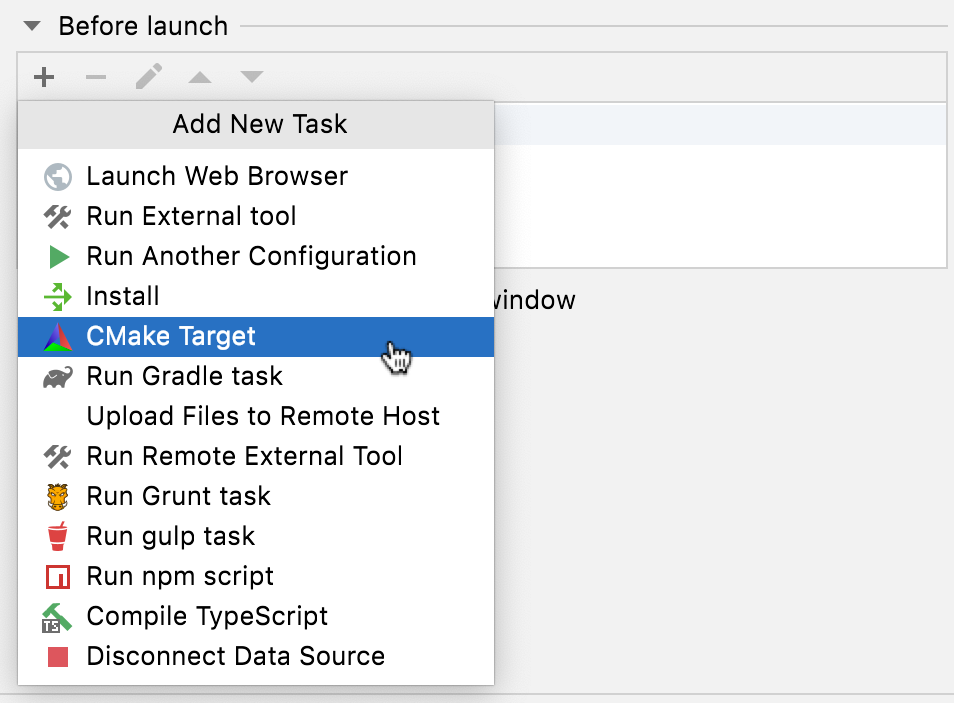Click the globe icon beside Launch Web Browser
This screenshot has width=954, height=703.
(57, 176)
